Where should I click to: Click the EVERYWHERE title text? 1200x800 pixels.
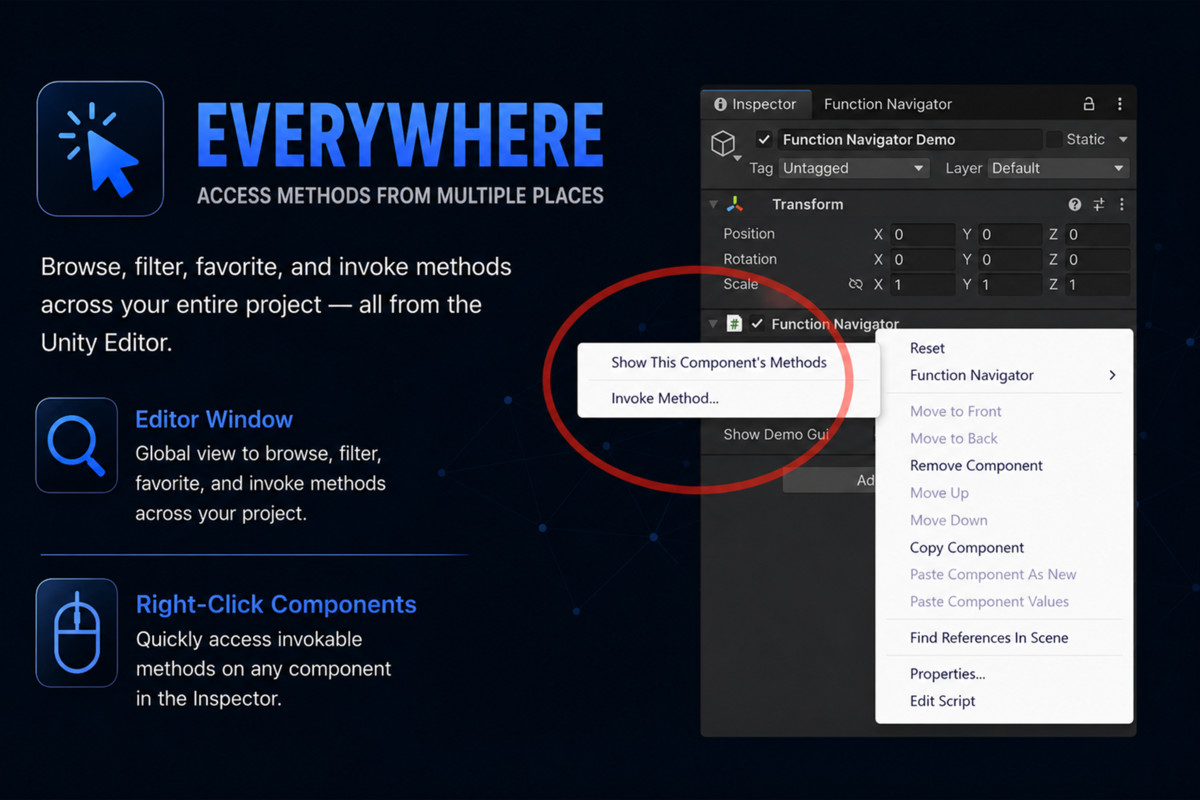click(x=400, y=135)
